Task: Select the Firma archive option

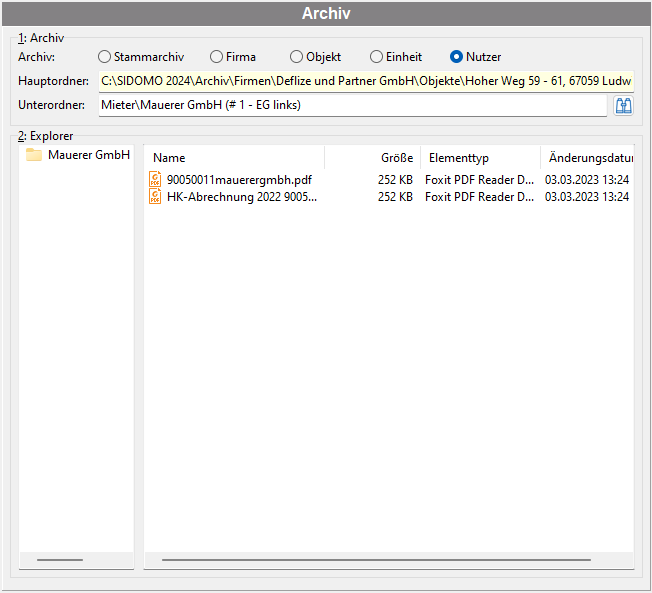Action: coord(216,57)
